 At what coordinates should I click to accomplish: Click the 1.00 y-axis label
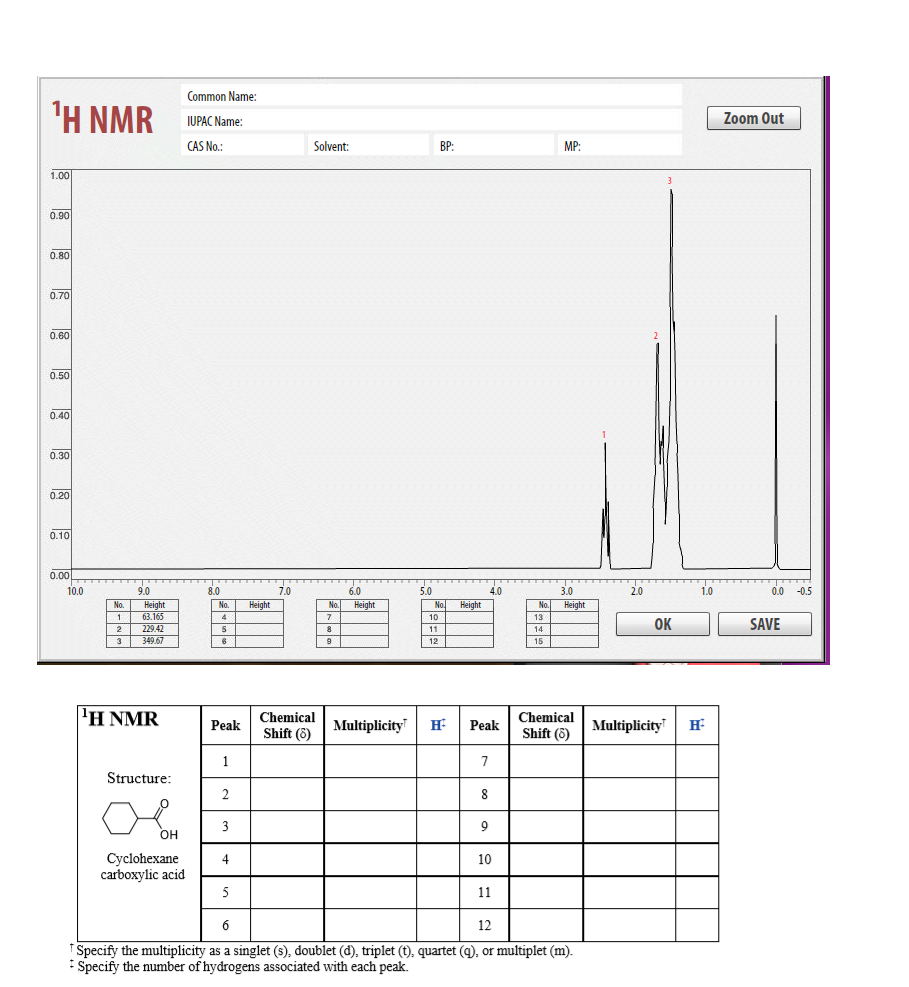click(x=60, y=176)
